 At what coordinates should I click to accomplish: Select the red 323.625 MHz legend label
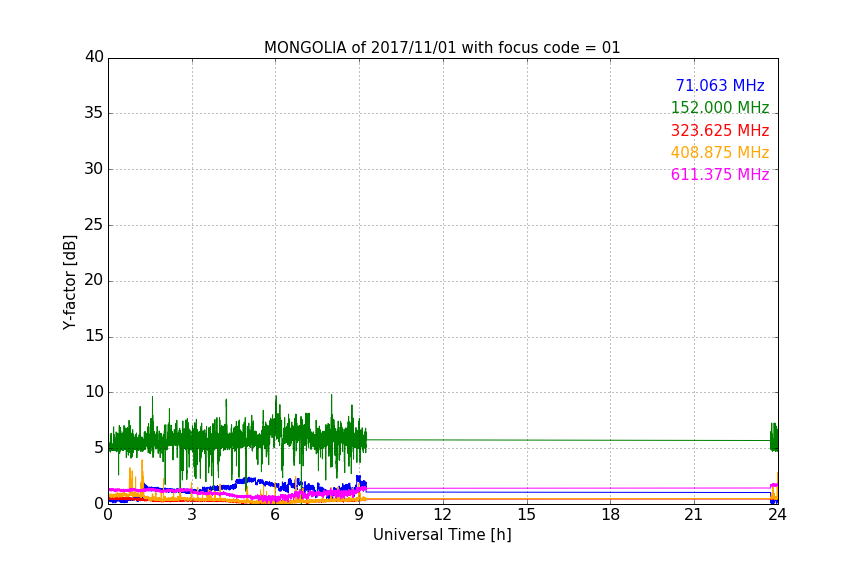coord(720,131)
